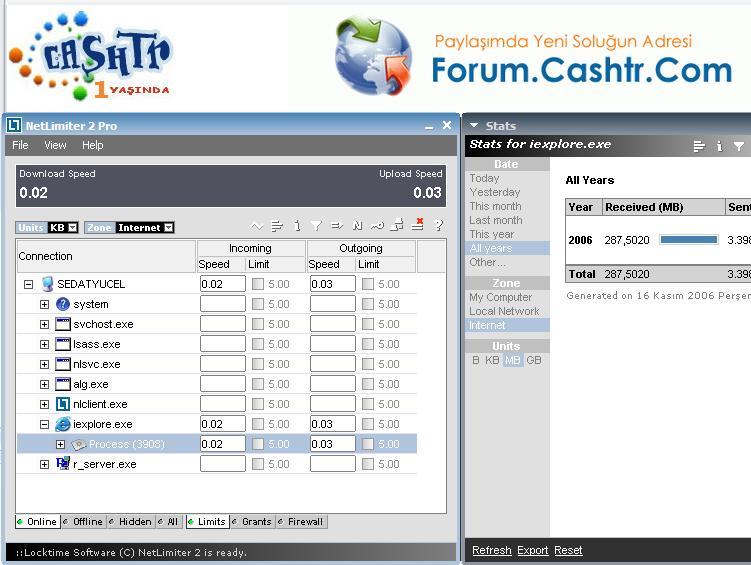The height and width of the screenshot is (565, 751).
Task: Click the nlclient.exe NetLimiter icon
Action: pos(63,404)
